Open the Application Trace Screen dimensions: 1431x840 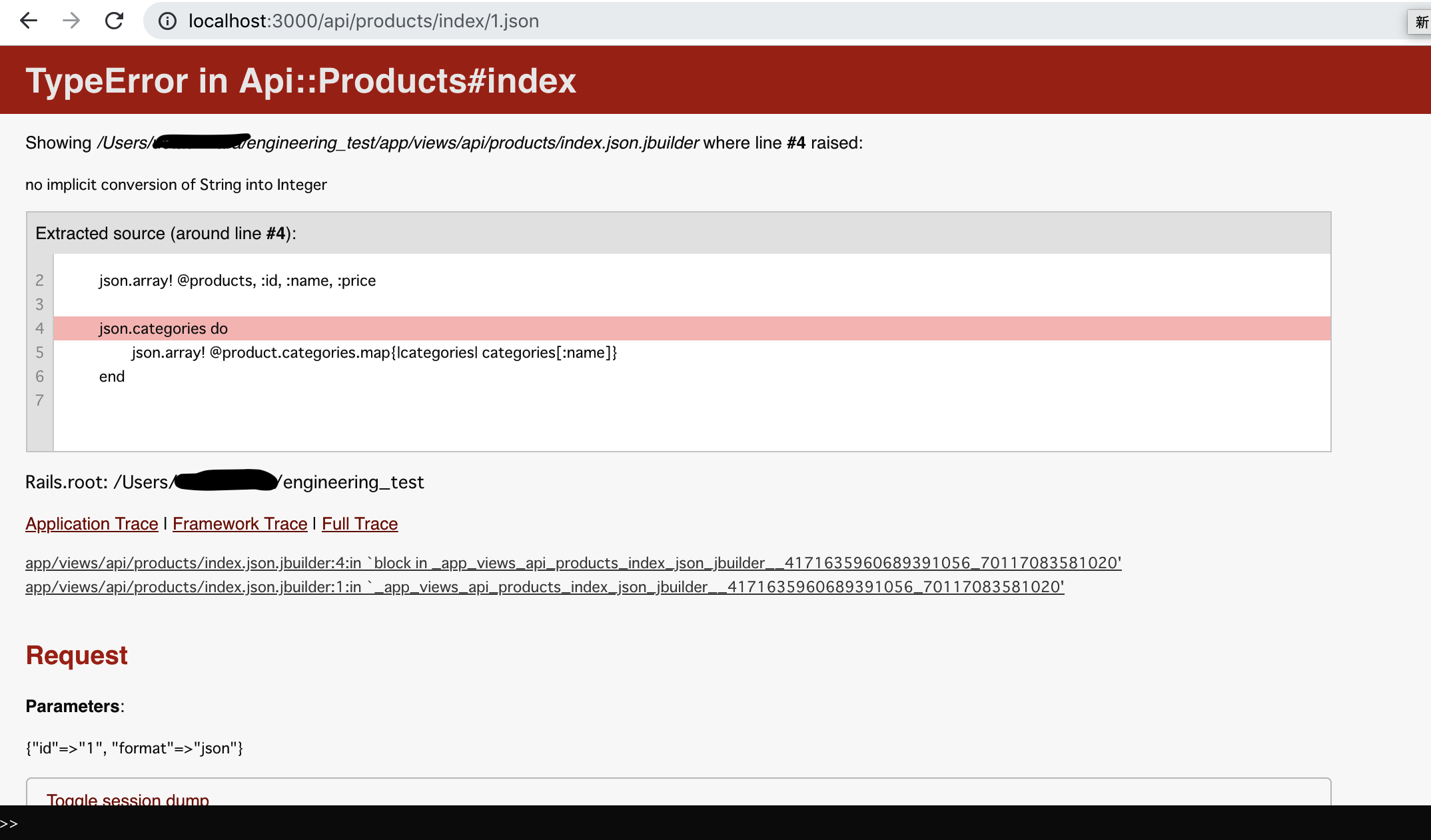(x=91, y=524)
